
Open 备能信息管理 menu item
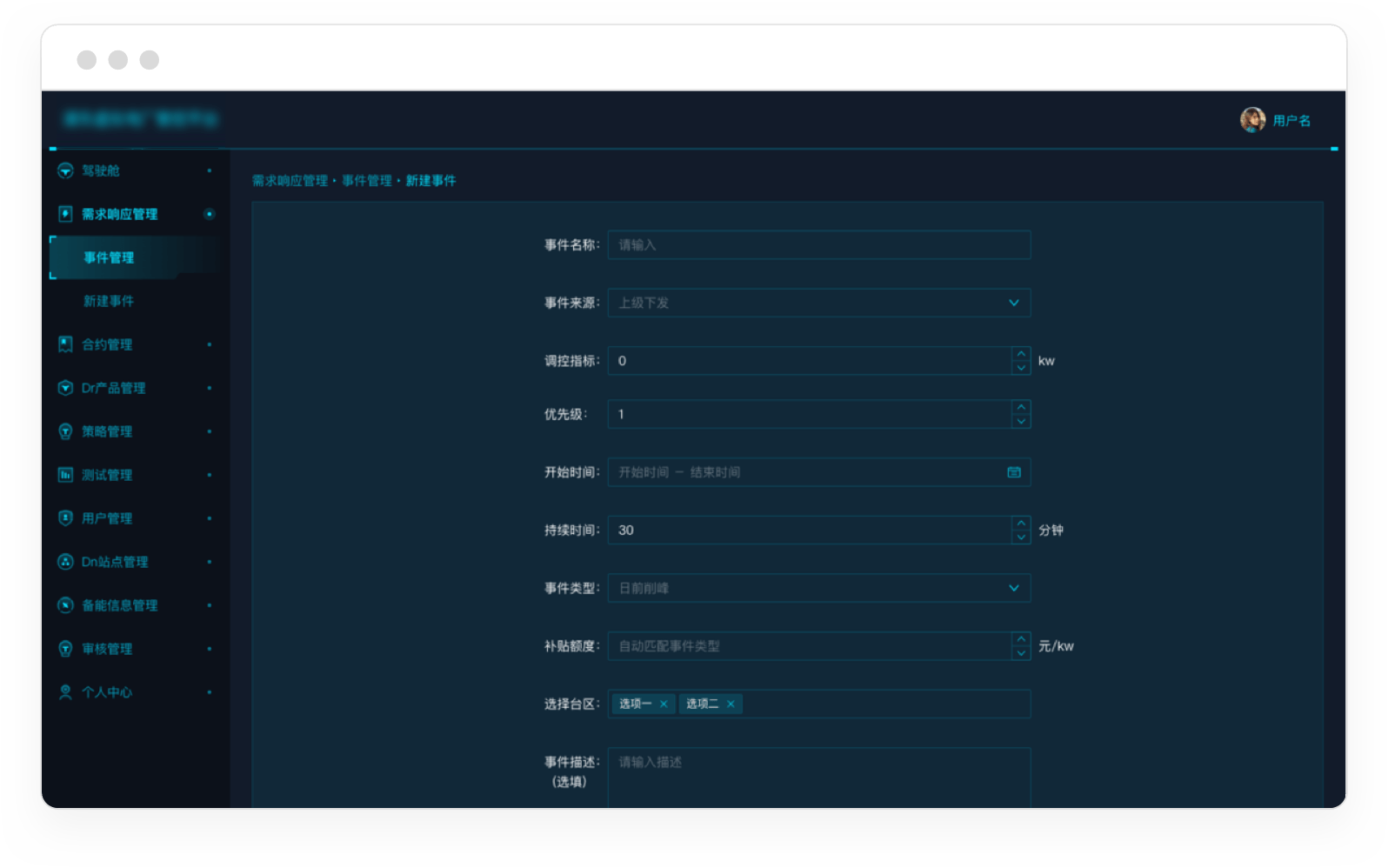coord(135,605)
